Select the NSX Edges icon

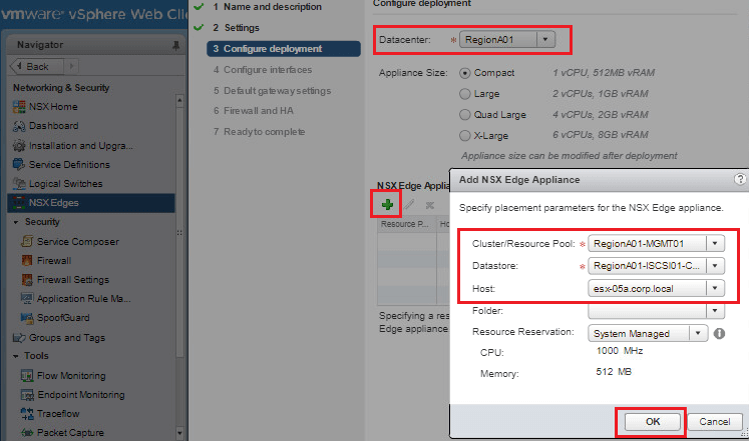click(x=19, y=203)
